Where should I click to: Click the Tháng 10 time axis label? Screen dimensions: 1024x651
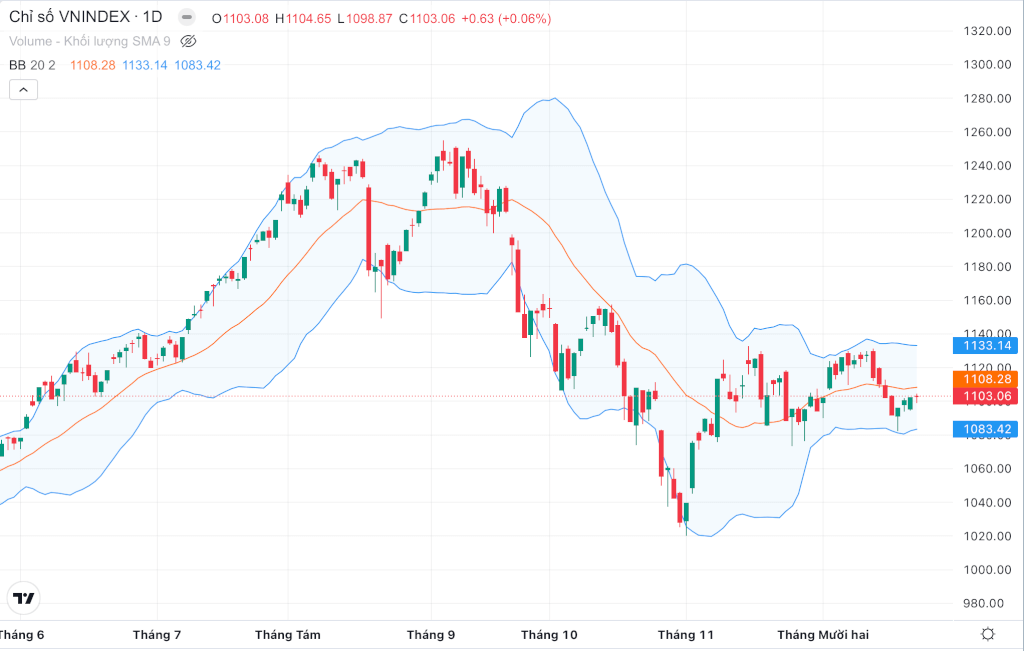(x=549, y=635)
